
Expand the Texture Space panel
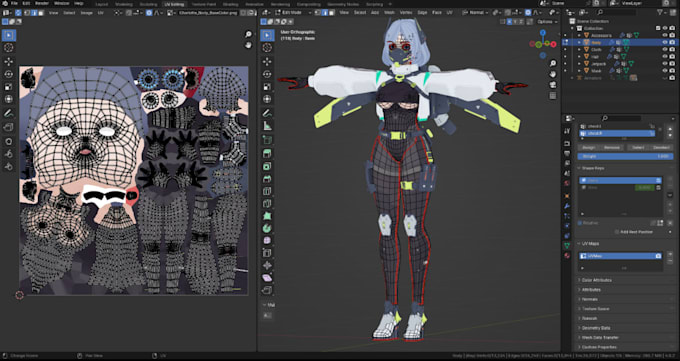coord(595,309)
